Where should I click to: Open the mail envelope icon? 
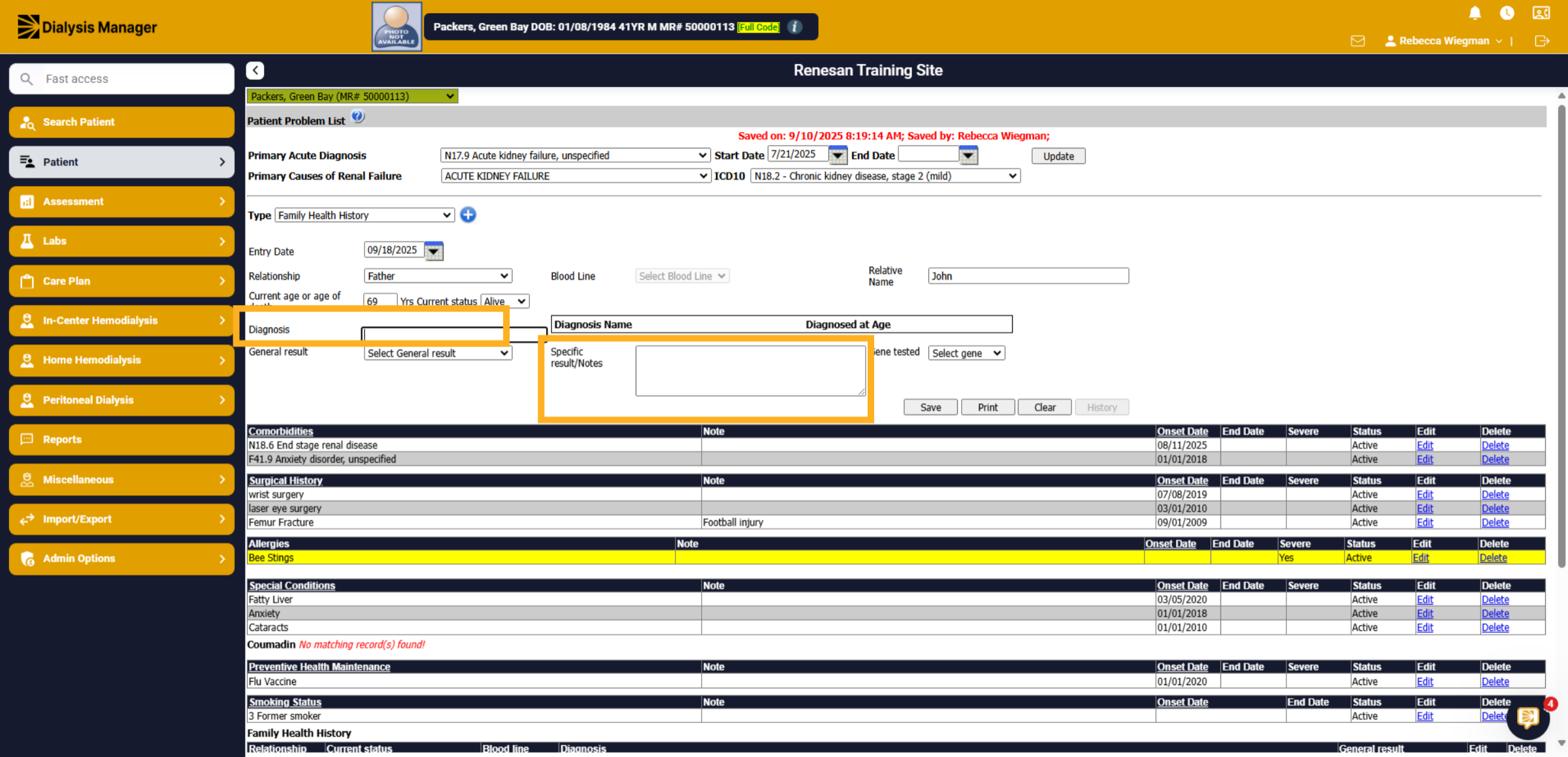coord(1358,41)
